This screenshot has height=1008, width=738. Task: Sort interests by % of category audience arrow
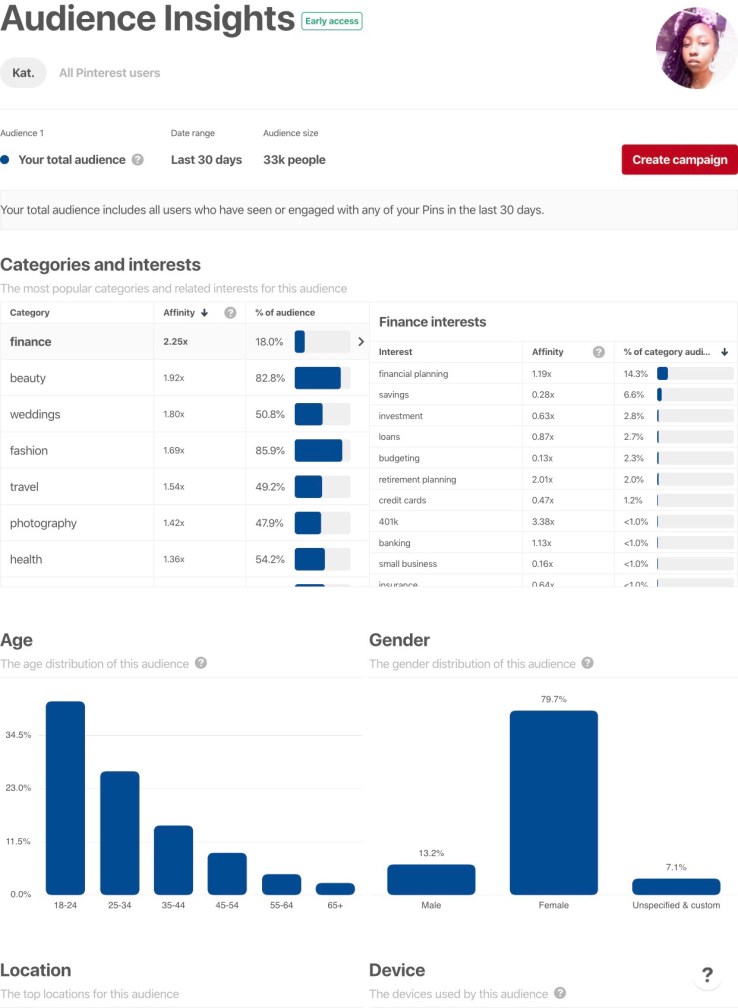(x=723, y=352)
